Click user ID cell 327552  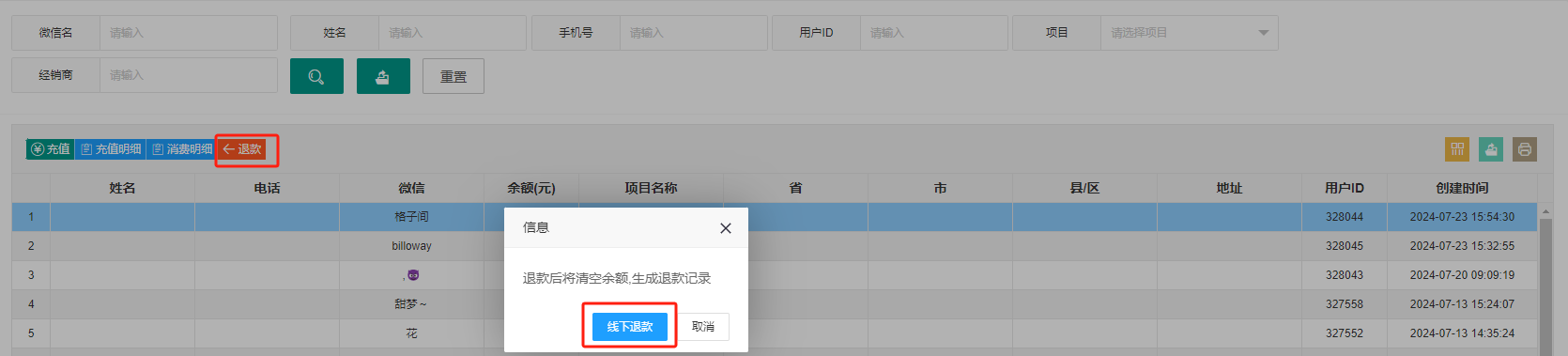click(x=1345, y=333)
